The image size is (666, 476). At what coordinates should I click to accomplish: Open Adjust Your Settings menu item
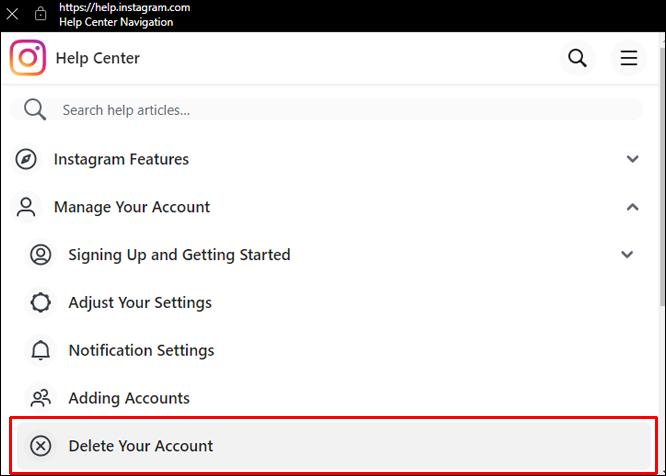tap(140, 303)
